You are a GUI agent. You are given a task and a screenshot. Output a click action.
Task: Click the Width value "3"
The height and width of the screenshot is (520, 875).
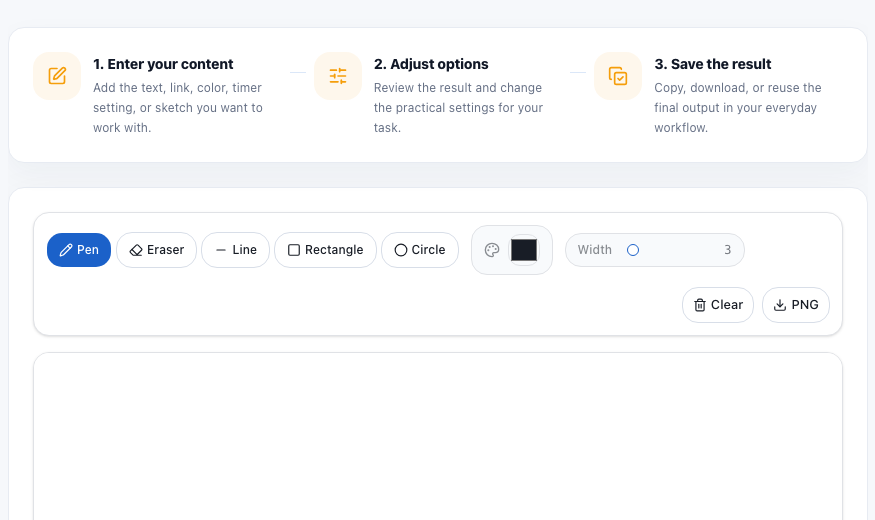(x=728, y=250)
